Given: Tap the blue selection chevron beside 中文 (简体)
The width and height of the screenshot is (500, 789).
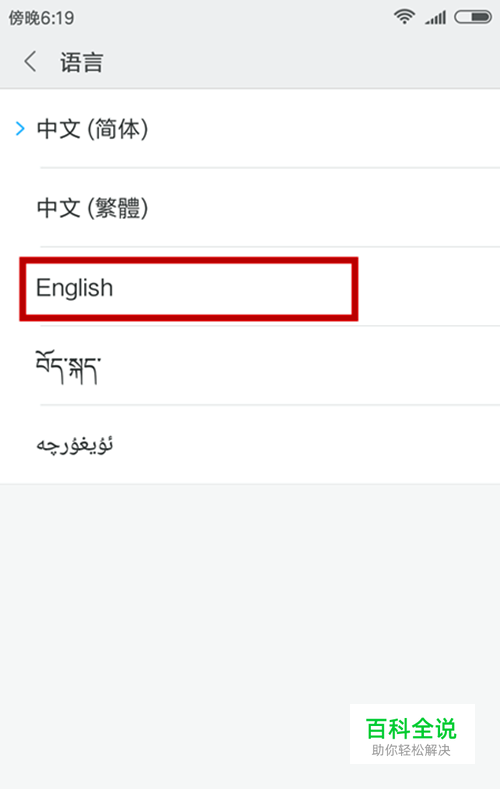Looking at the screenshot, I should click(x=20, y=129).
